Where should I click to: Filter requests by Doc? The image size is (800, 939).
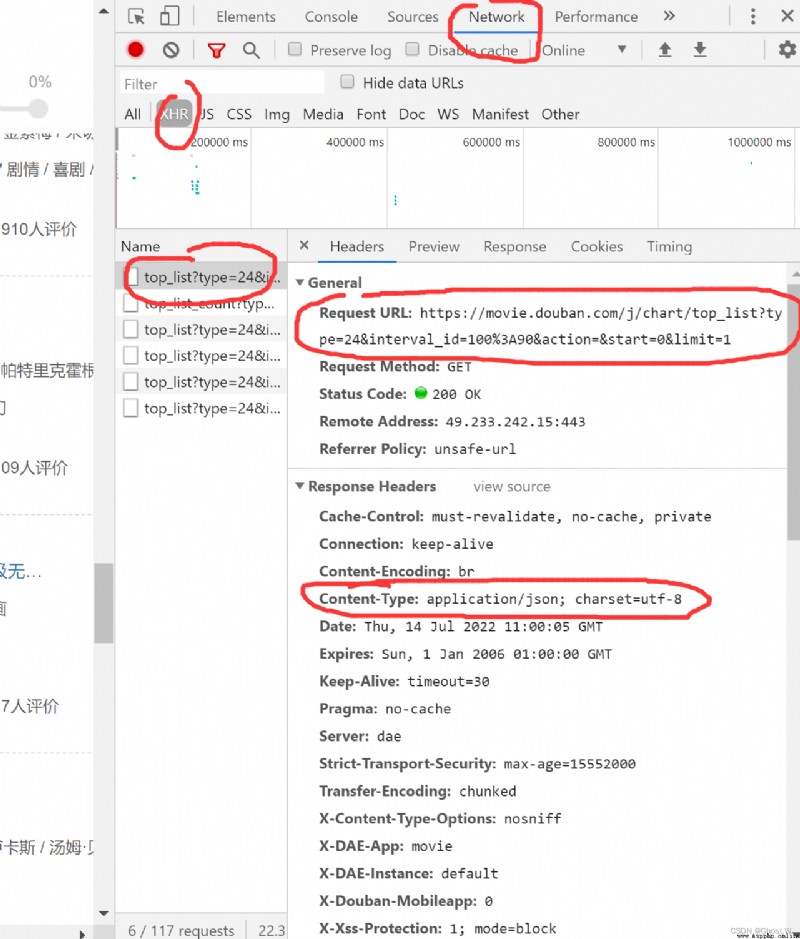tap(412, 114)
